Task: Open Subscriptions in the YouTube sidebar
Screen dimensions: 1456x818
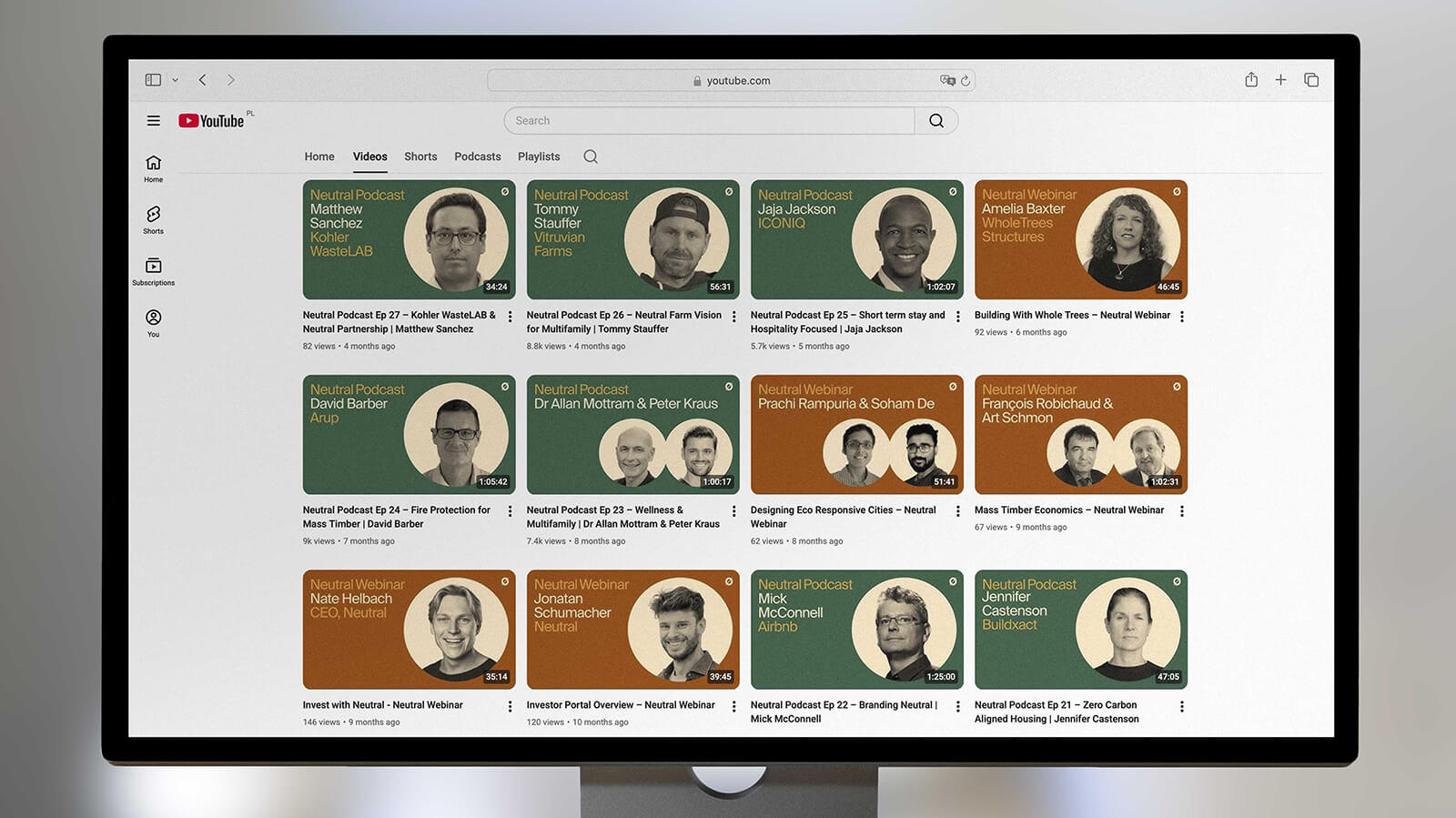Action: 154,272
